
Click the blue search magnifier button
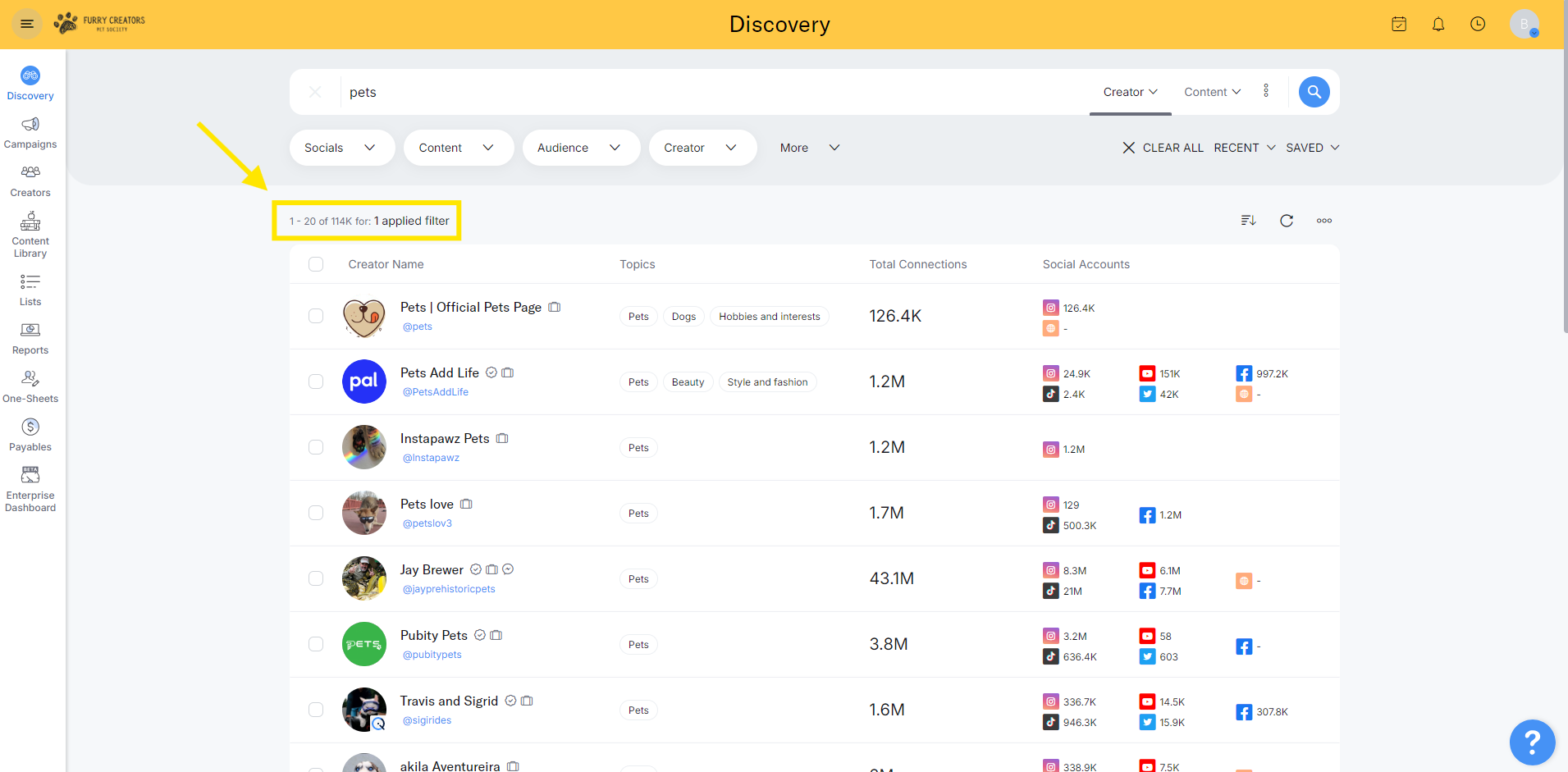(1314, 92)
